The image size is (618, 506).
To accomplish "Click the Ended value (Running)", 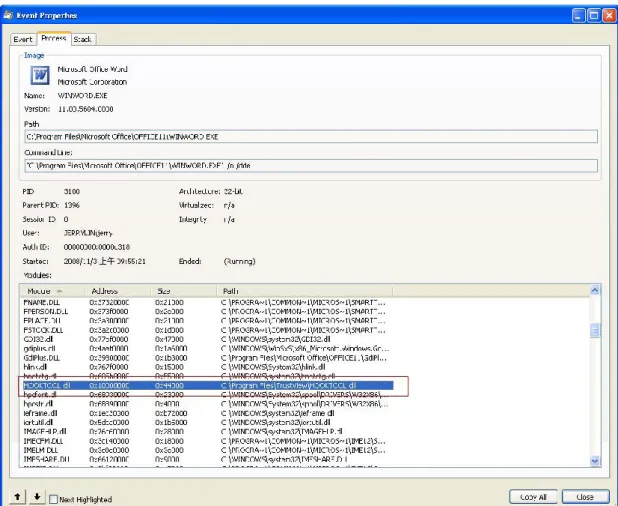I will pyautogui.click(x=239, y=261).
